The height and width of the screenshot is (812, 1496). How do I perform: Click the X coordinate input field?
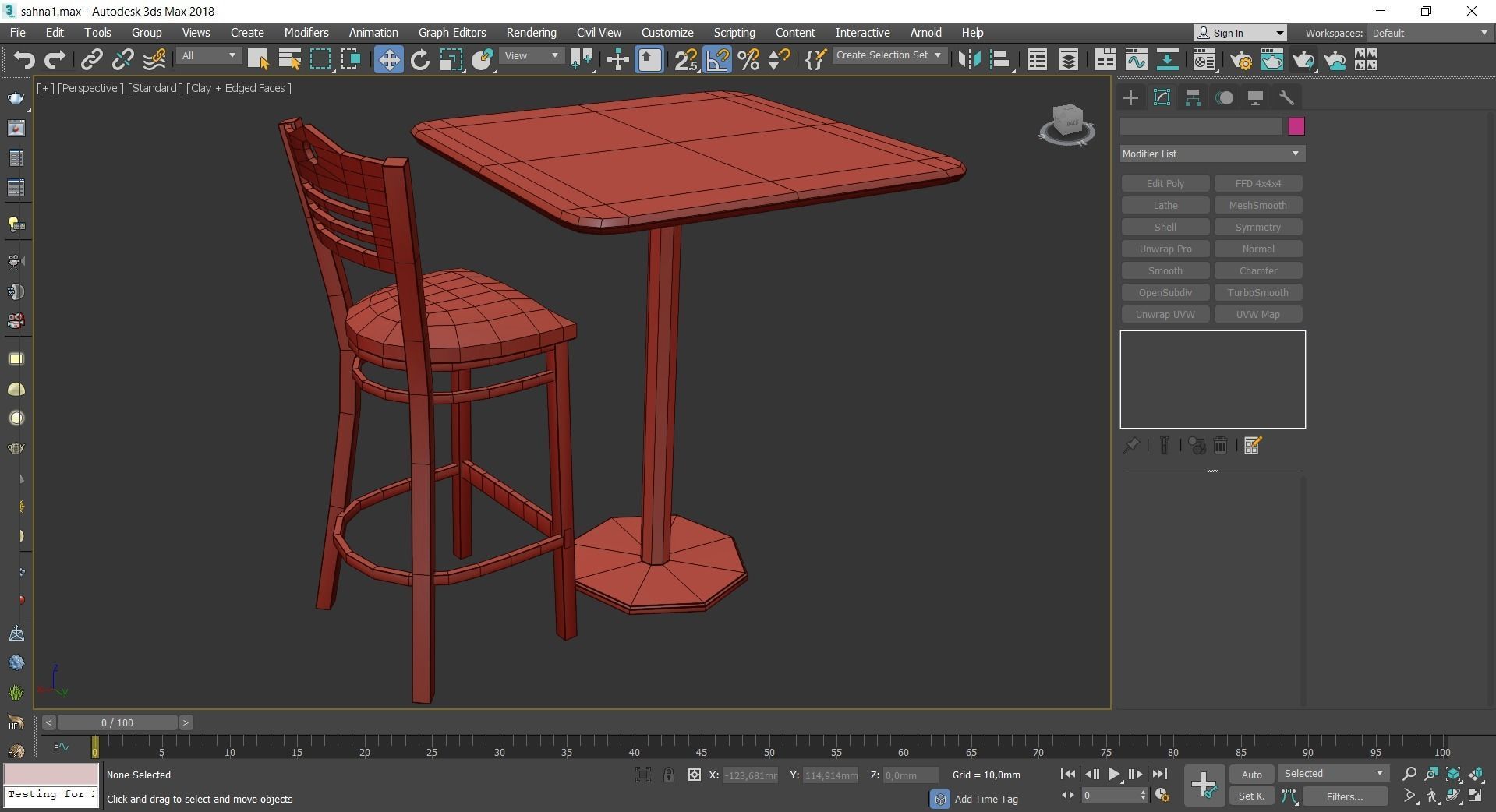point(750,775)
